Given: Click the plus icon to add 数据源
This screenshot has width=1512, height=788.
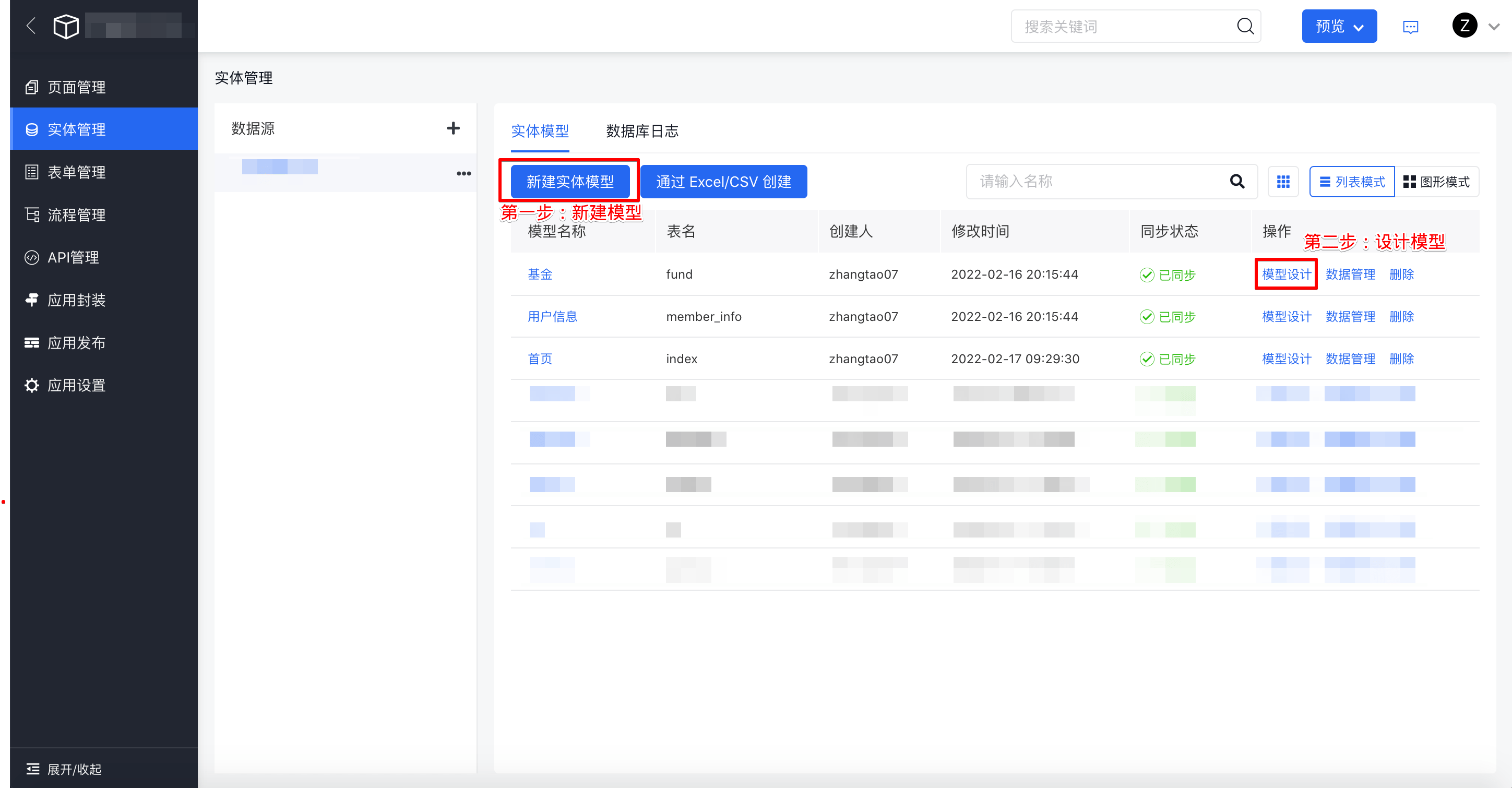Looking at the screenshot, I should click(453, 128).
